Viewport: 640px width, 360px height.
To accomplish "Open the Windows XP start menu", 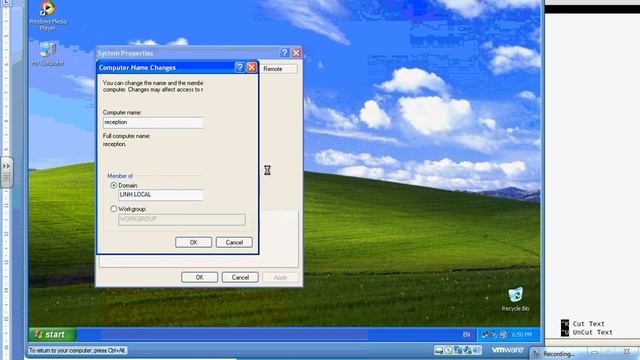I will 52,334.
